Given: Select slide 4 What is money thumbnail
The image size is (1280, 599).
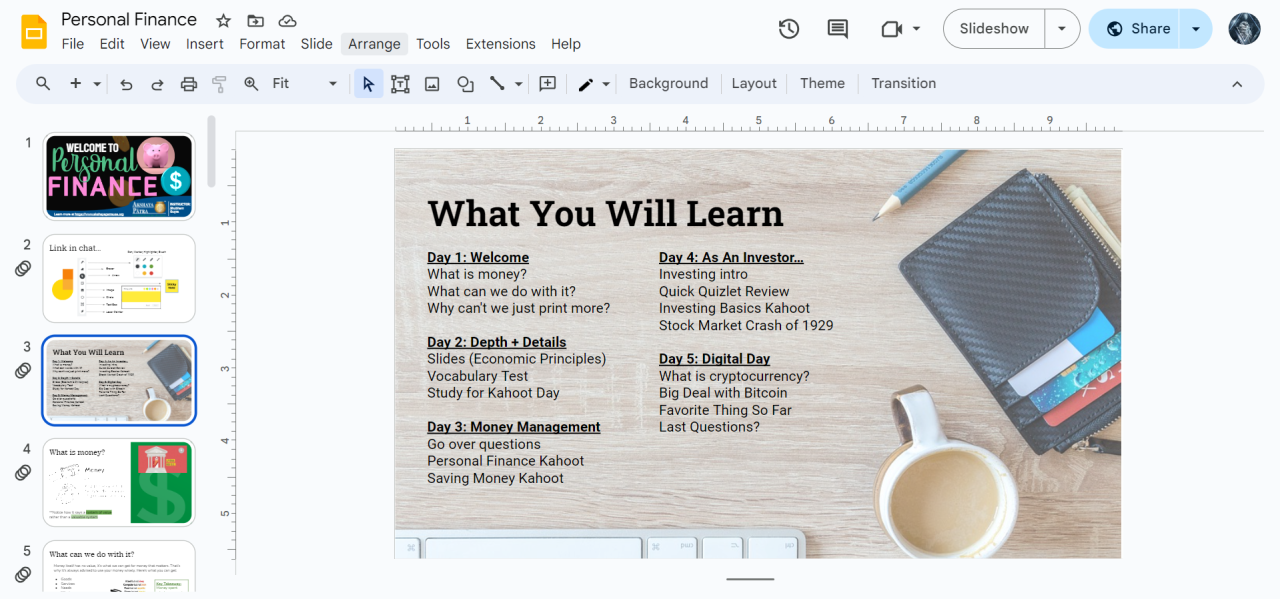Looking at the screenshot, I should [119, 482].
